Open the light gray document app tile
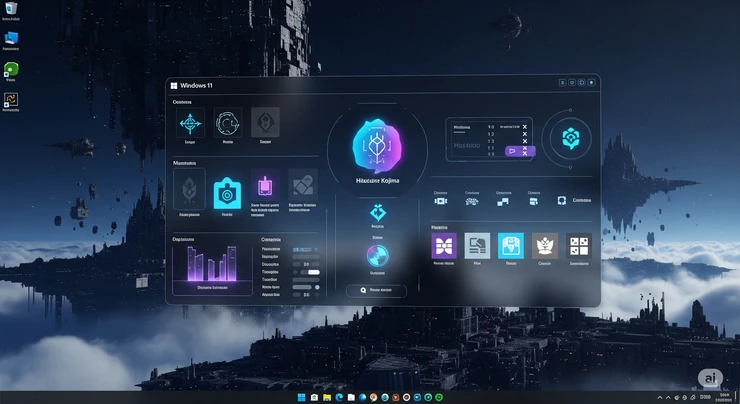This screenshot has width=740, height=404. coord(477,245)
